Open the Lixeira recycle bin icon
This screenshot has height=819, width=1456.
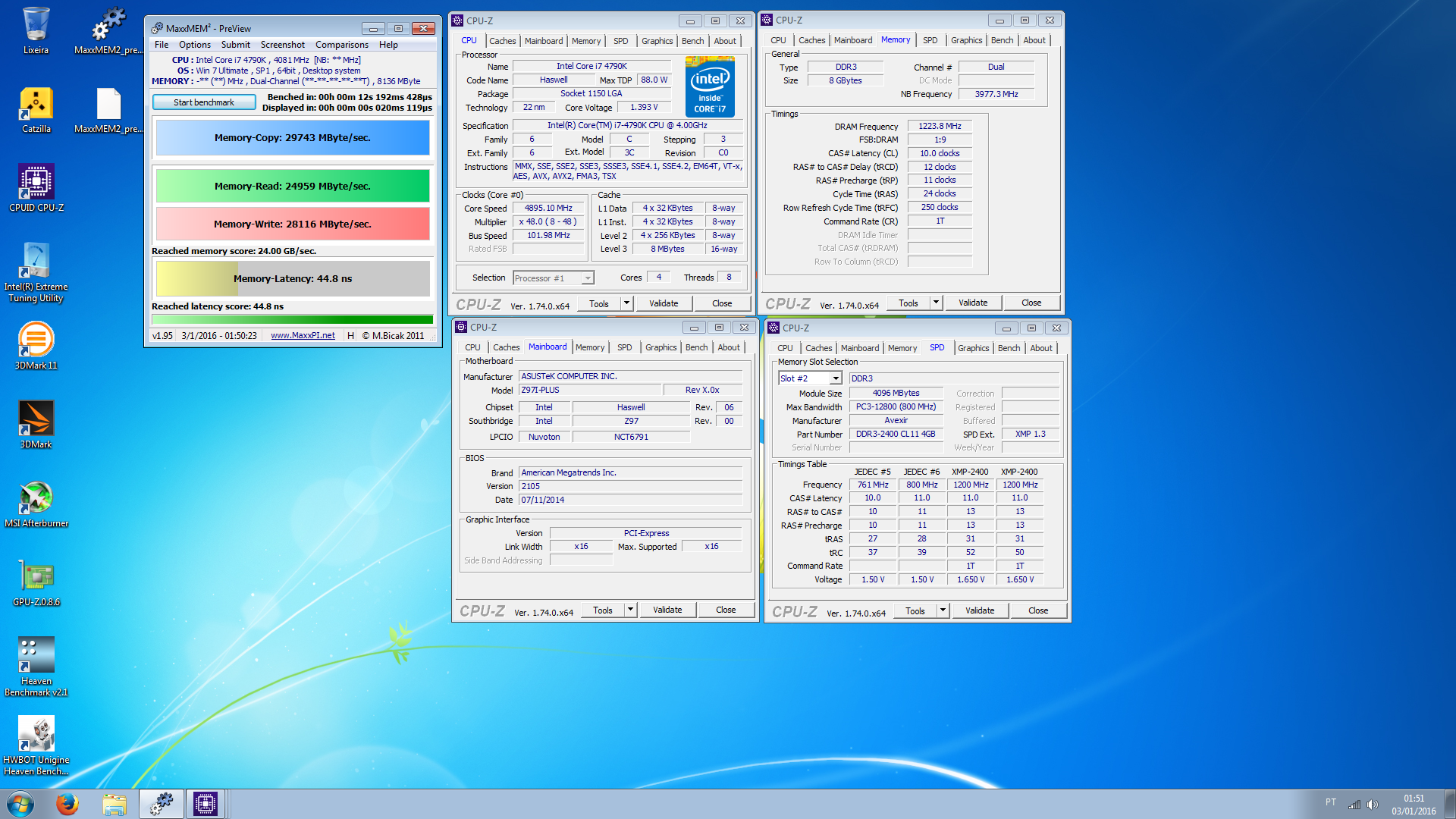[x=36, y=30]
